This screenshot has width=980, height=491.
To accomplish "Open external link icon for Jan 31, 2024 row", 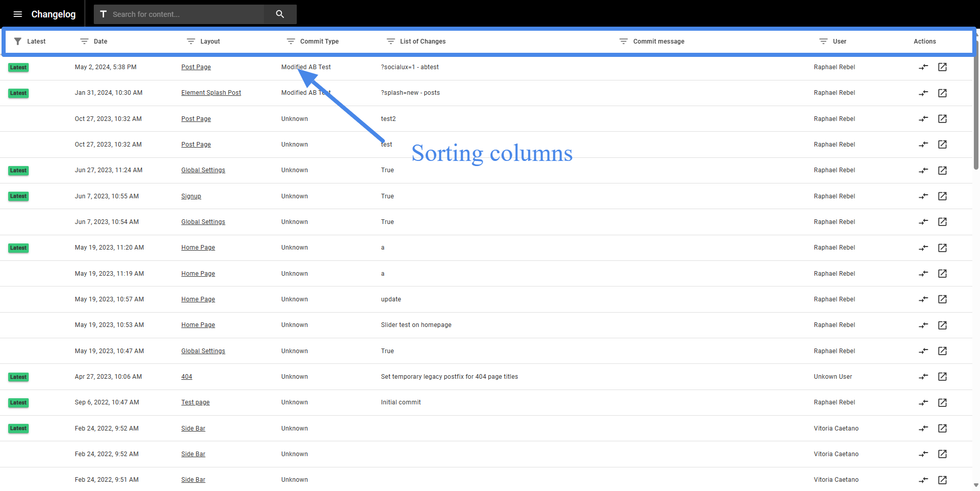I will tap(942, 93).
